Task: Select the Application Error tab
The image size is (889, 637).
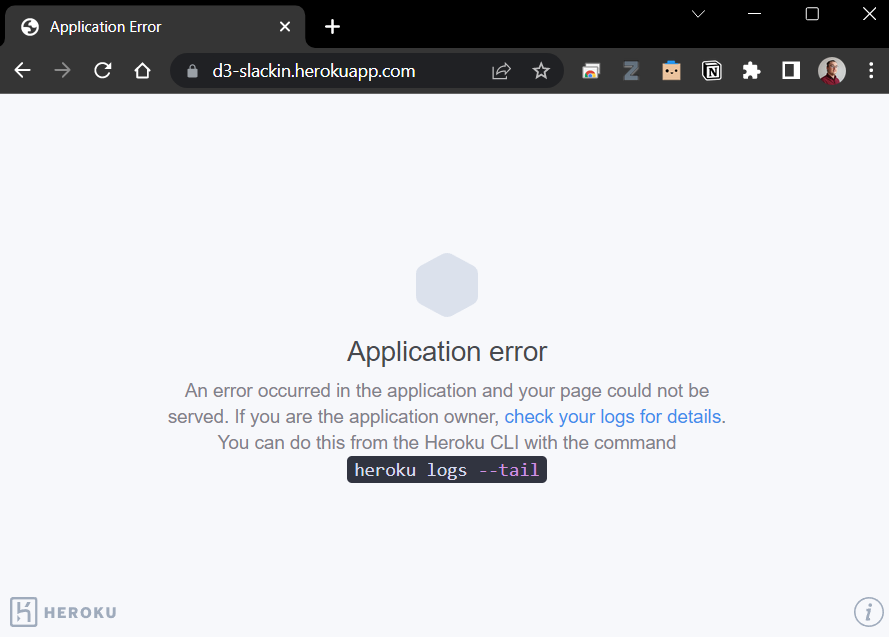Action: click(x=140, y=26)
